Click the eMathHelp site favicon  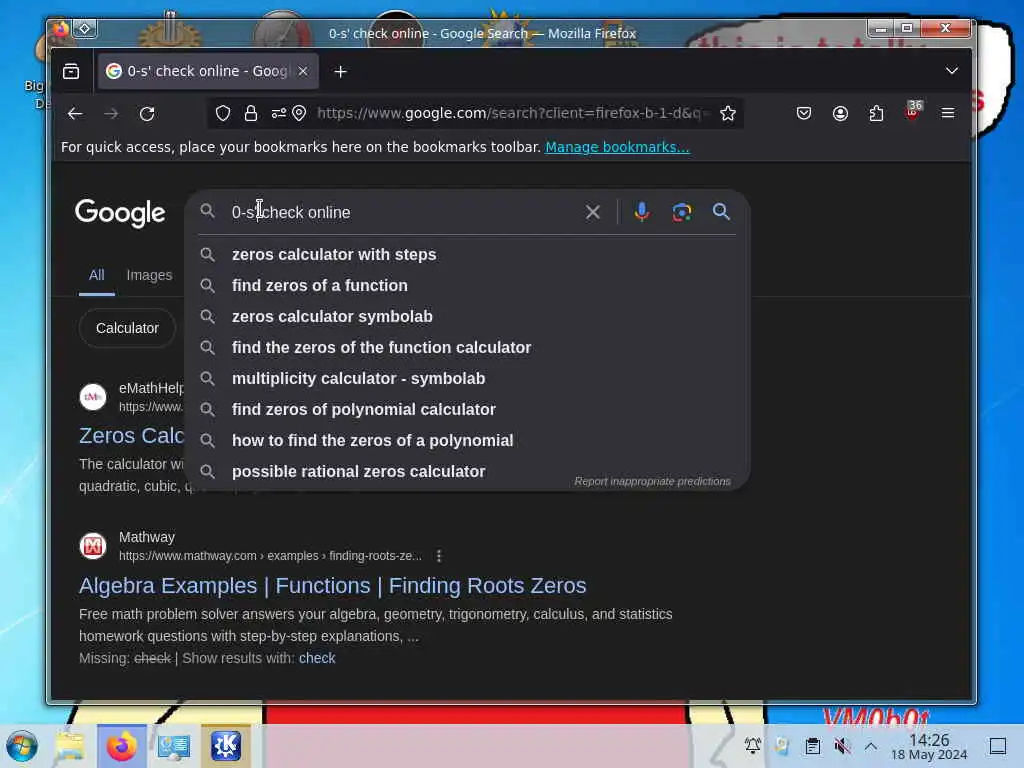93,397
